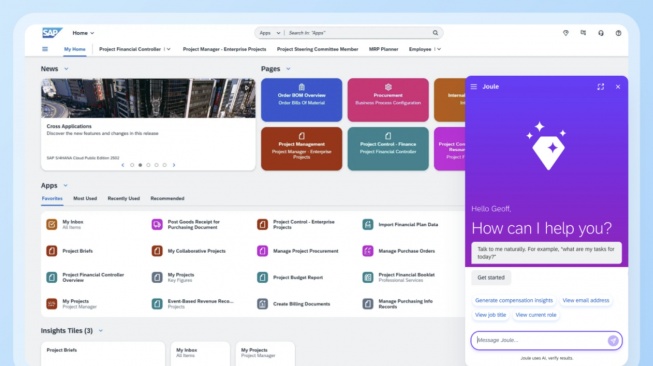The width and height of the screenshot is (653, 366).
Task: Click the Get started button in Joule
Action: 491,278
